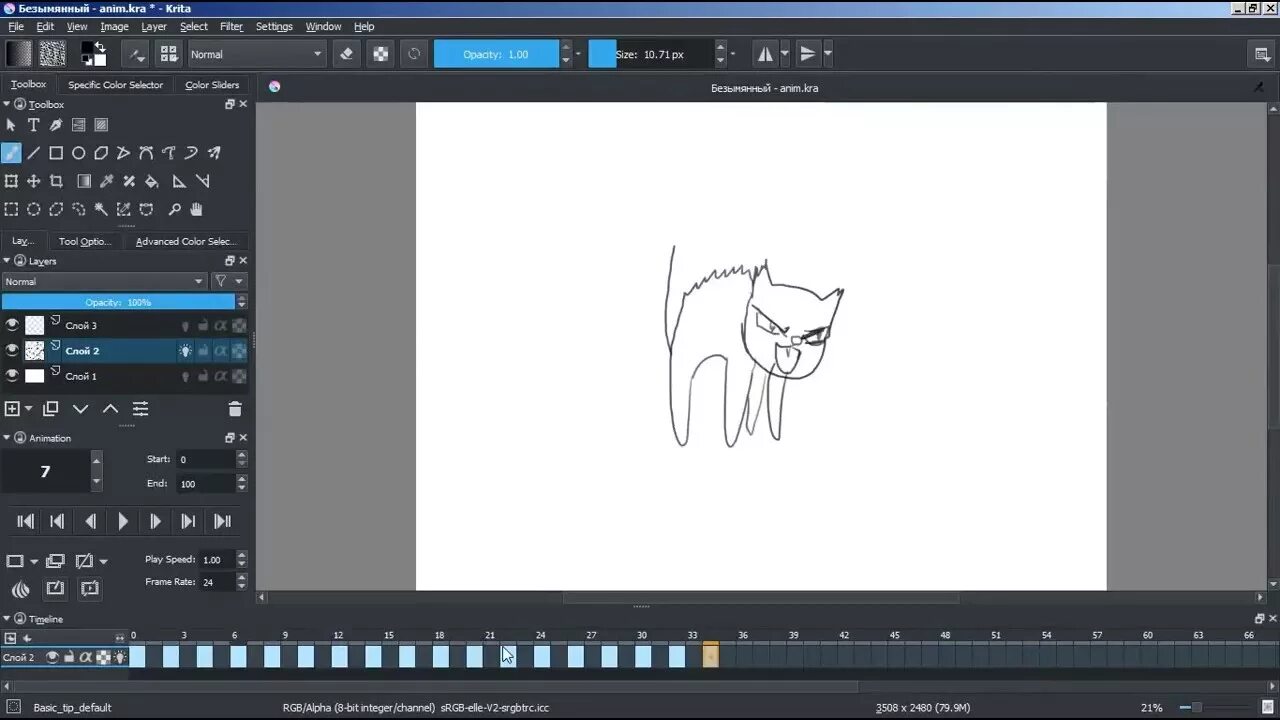Hide Слой 1 using its eye icon
The width and height of the screenshot is (1280, 720).
12,376
